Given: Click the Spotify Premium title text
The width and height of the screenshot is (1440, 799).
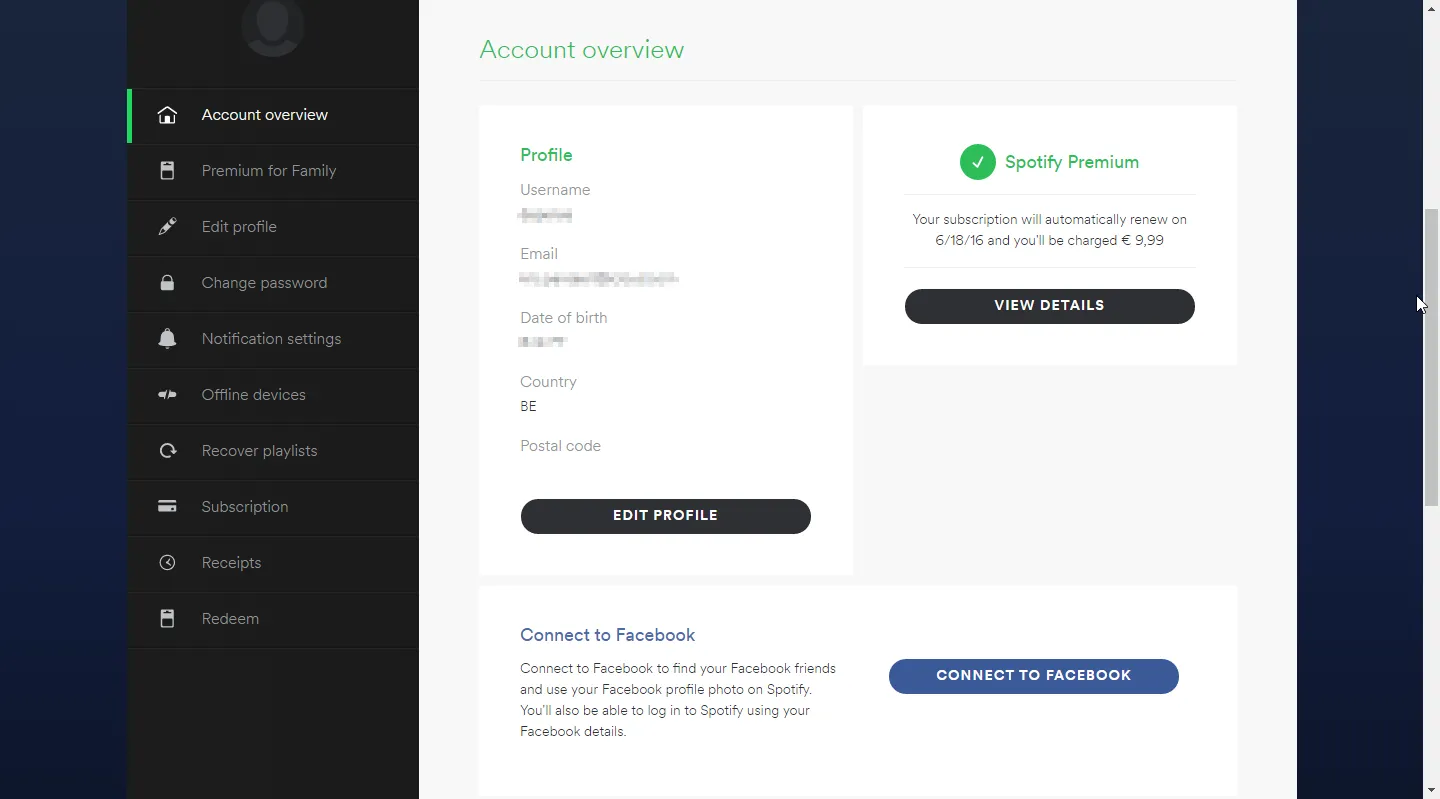Looking at the screenshot, I should click(x=1072, y=162).
